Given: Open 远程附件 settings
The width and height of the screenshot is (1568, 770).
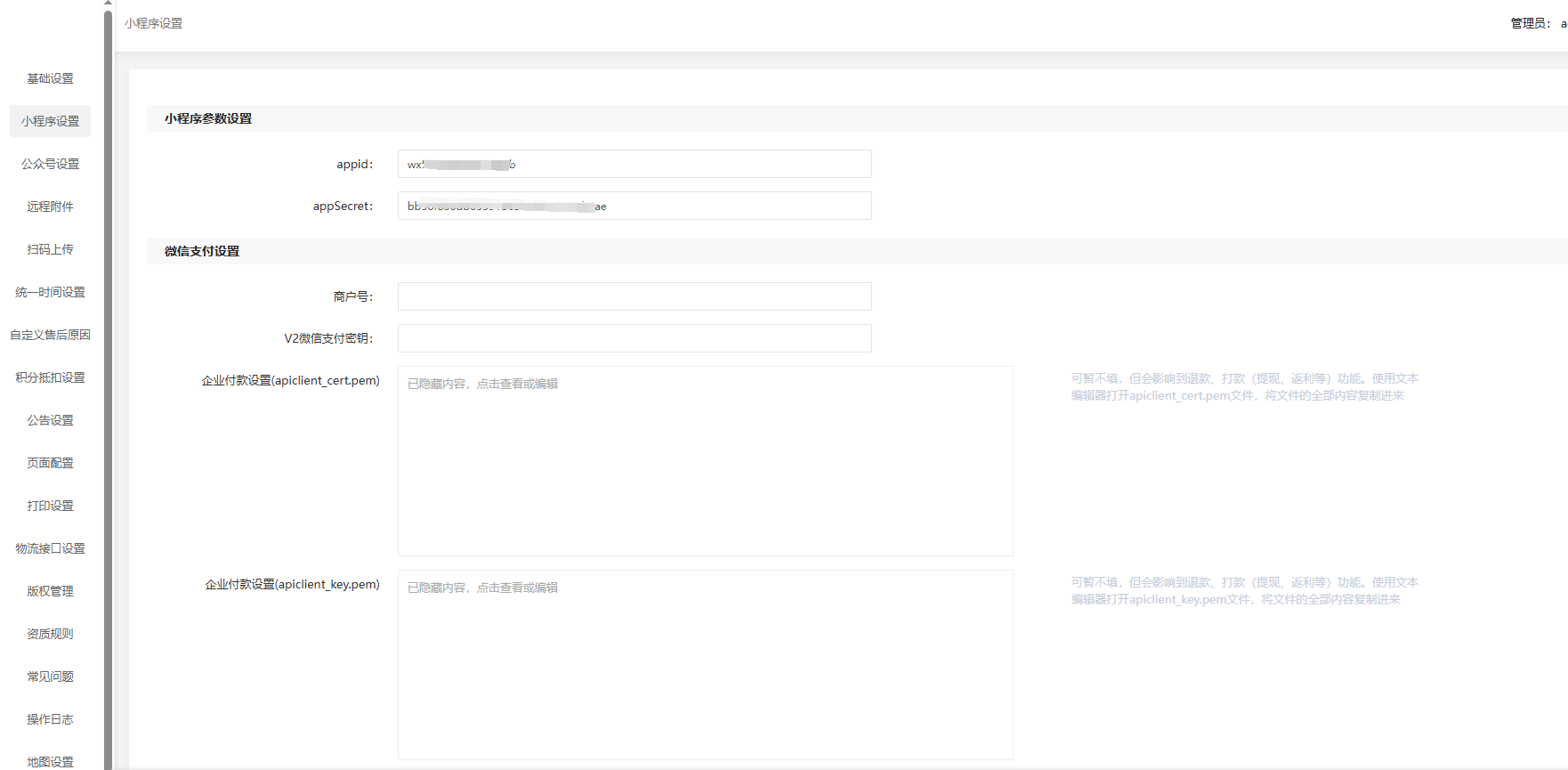Looking at the screenshot, I should (50, 207).
